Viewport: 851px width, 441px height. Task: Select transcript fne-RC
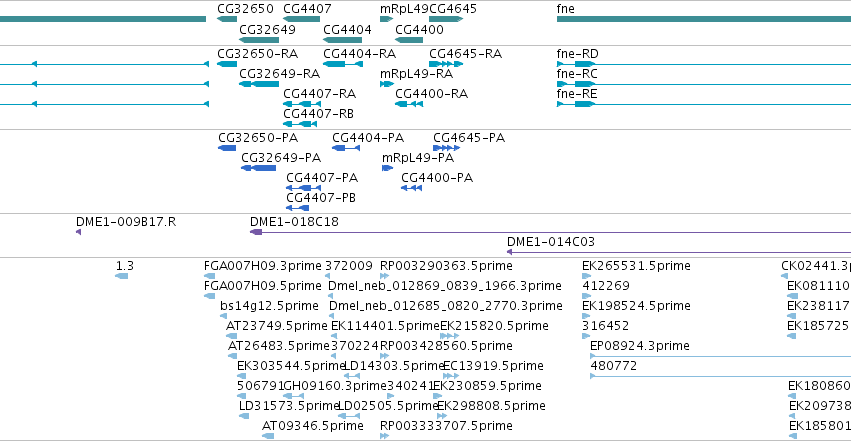click(577, 74)
